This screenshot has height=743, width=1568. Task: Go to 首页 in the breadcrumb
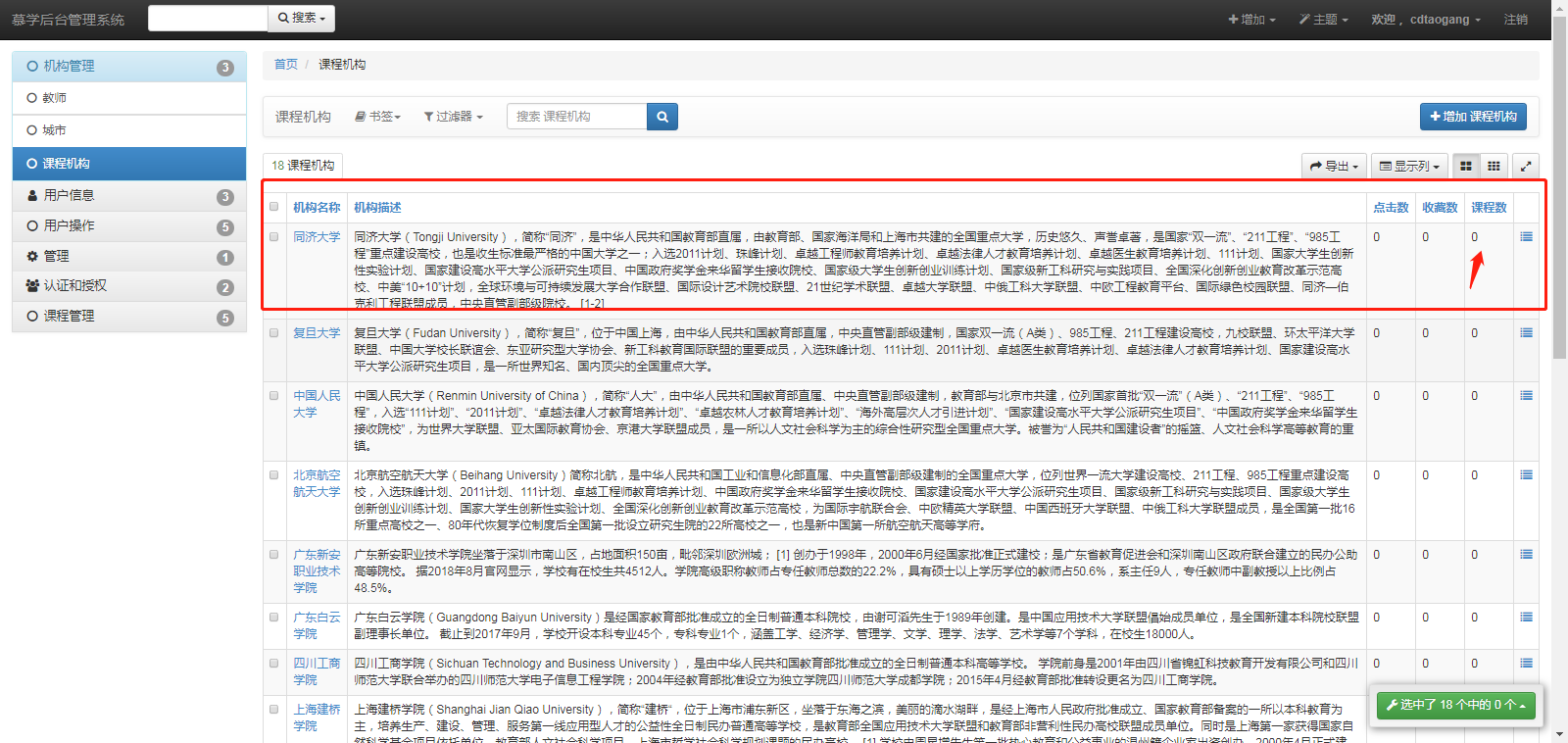coord(286,65)
